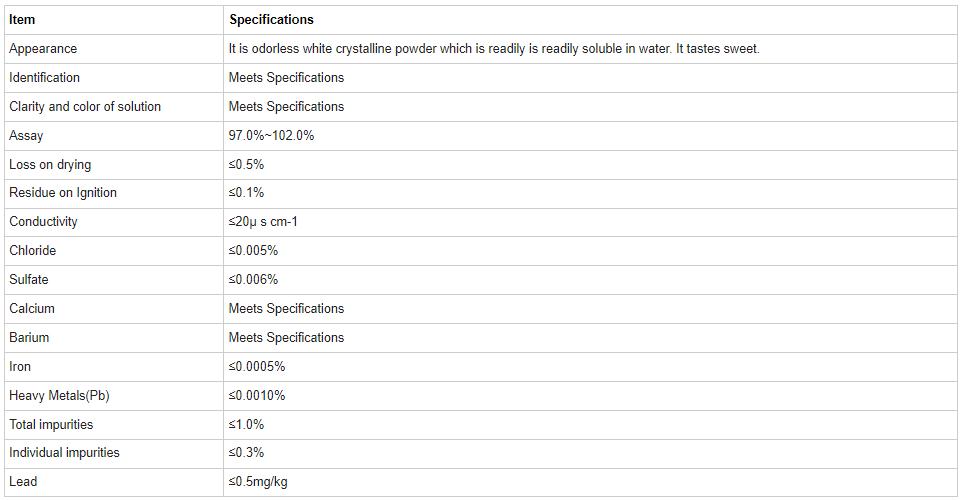Select the Heavy Metals(Pb) label
963x501 pixels.
(59, 395)
